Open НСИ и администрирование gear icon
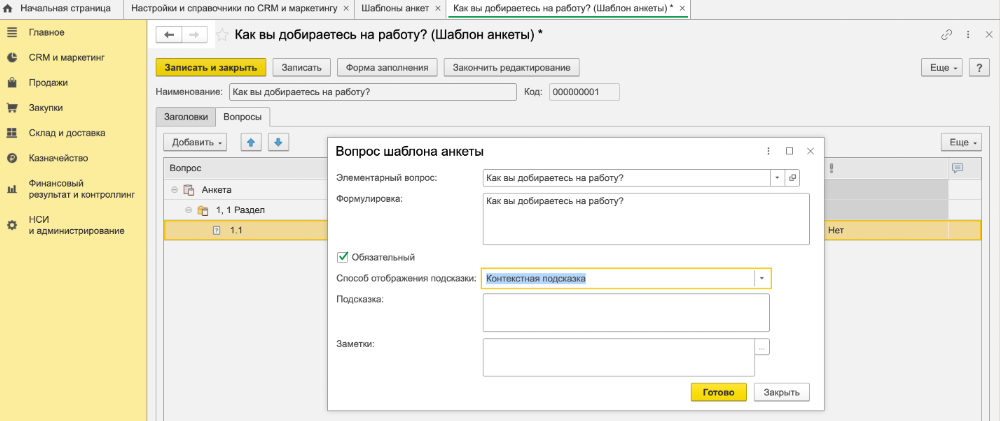1000x421 pixels. (11, 225)
